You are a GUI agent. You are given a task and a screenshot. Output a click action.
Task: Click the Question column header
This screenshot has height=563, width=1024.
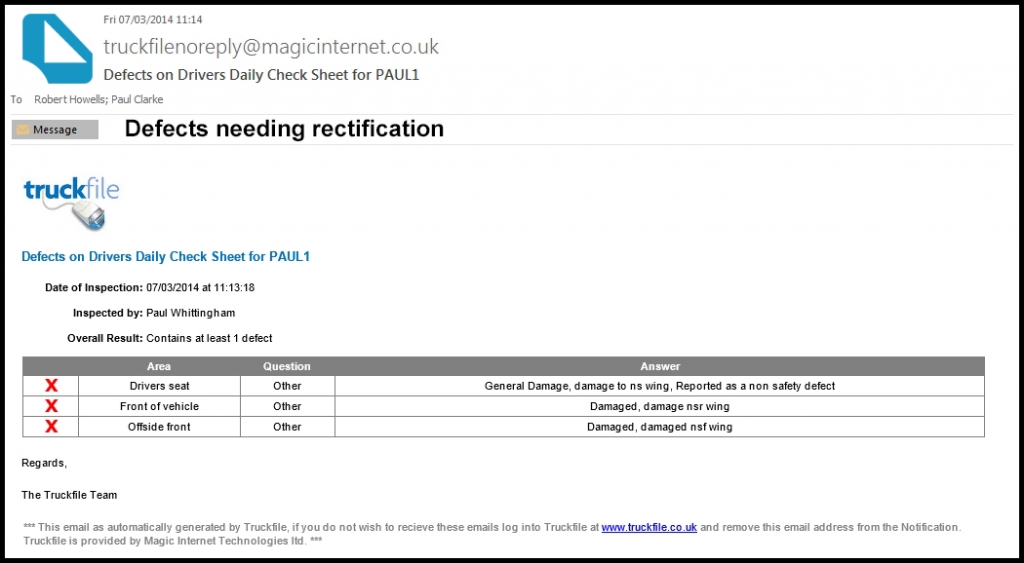pyautogui.click(x=287, y=366)
